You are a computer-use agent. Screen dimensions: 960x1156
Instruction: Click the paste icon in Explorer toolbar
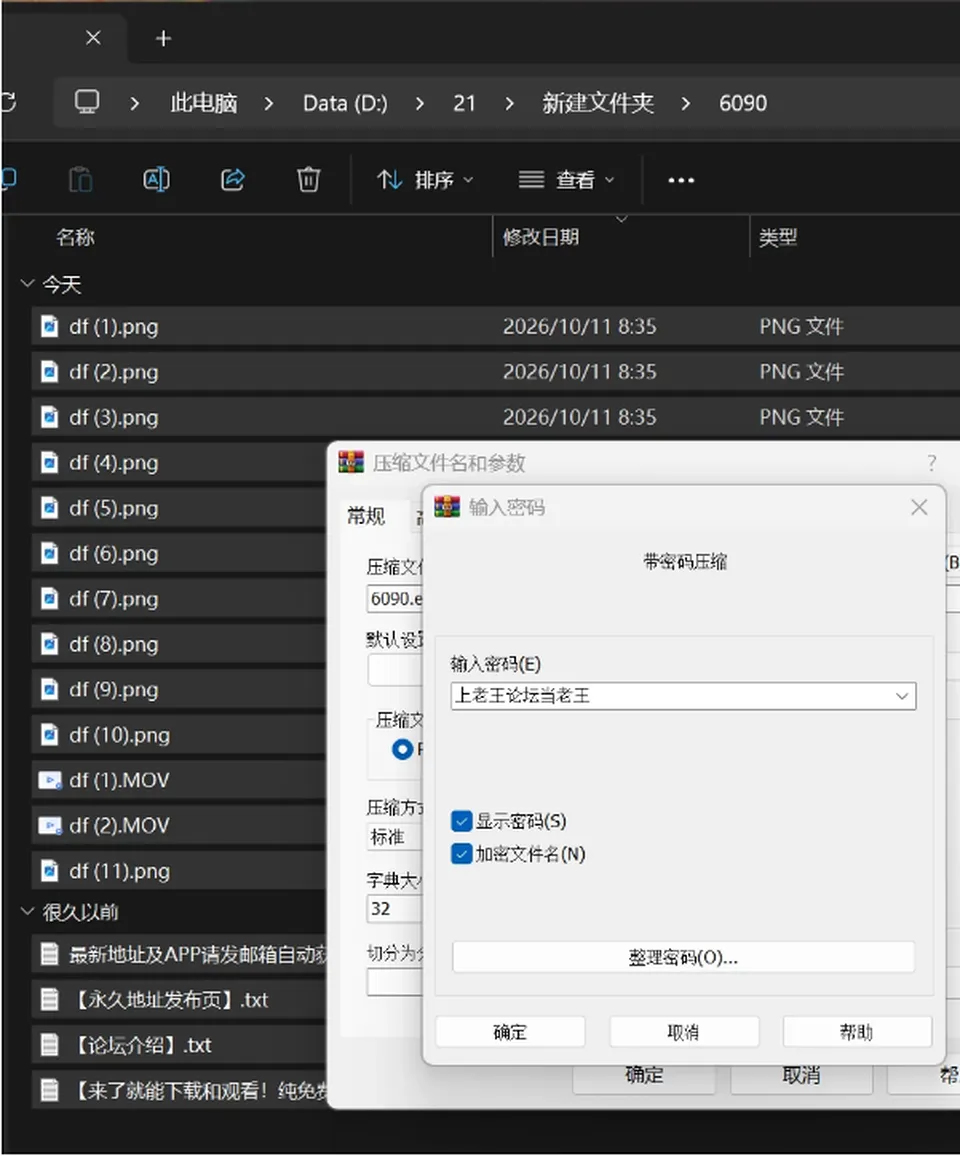click(x=80, y=180)
